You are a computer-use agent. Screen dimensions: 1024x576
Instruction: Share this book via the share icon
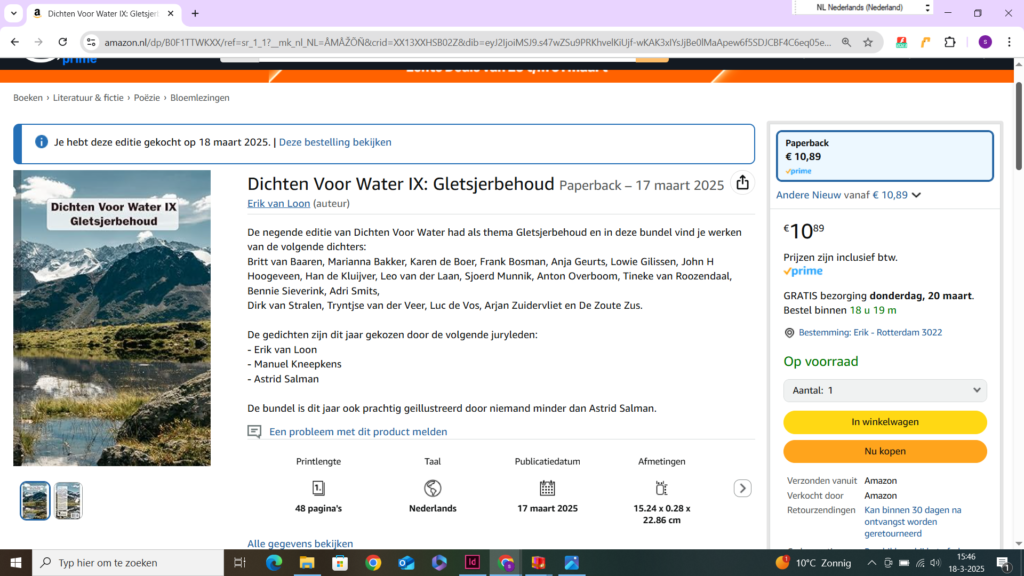(743, 183)
